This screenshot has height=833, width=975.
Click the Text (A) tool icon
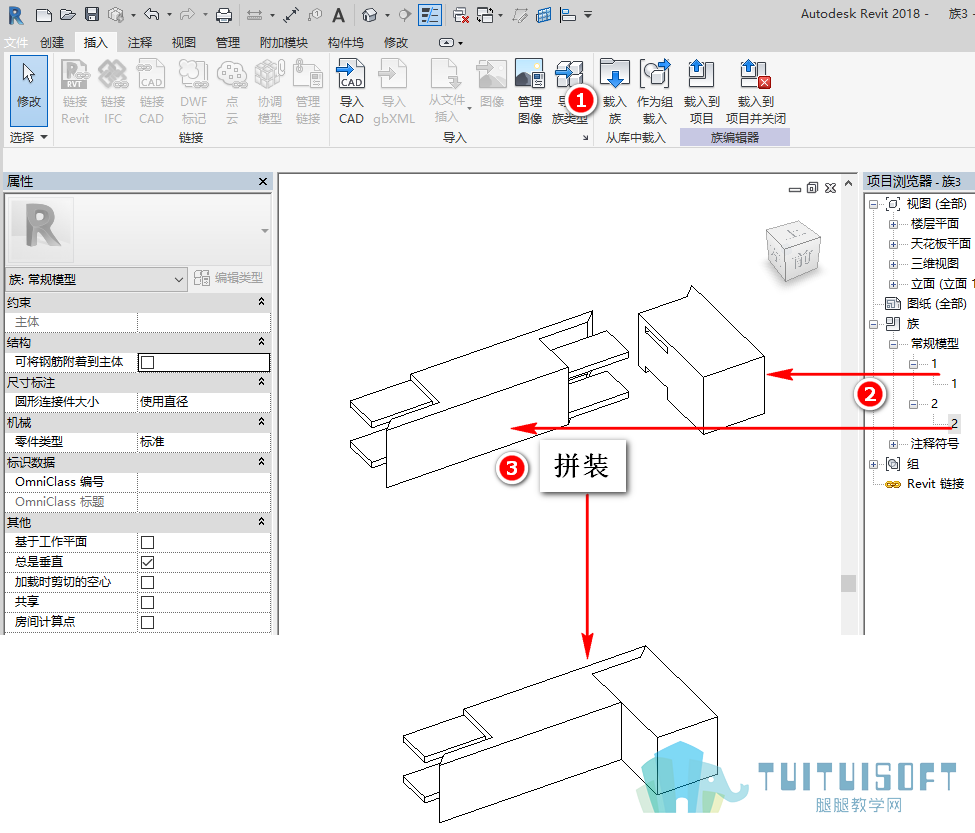pyautogui.click(x=338, y=15)
